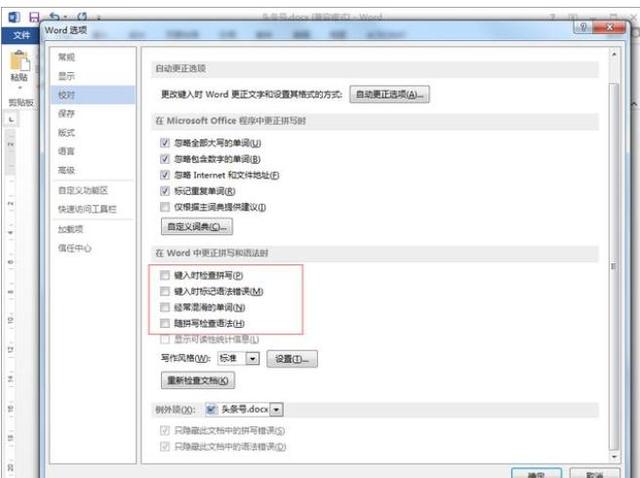Click tab selector L box on Word ruler
Viewport: 640px width, 478px height.
pos(11,120)
